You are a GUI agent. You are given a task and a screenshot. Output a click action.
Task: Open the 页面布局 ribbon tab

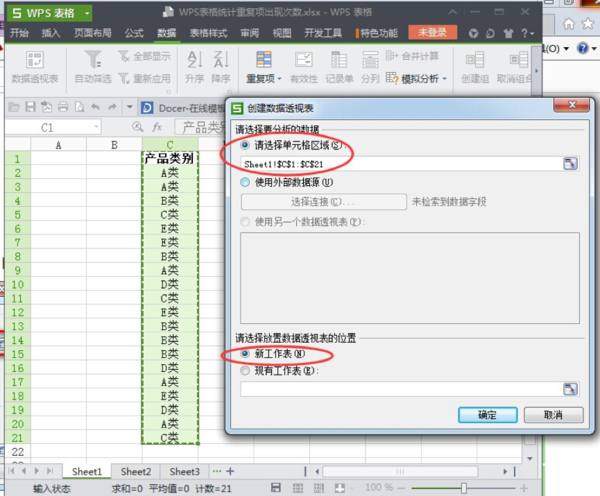(92, 33)
